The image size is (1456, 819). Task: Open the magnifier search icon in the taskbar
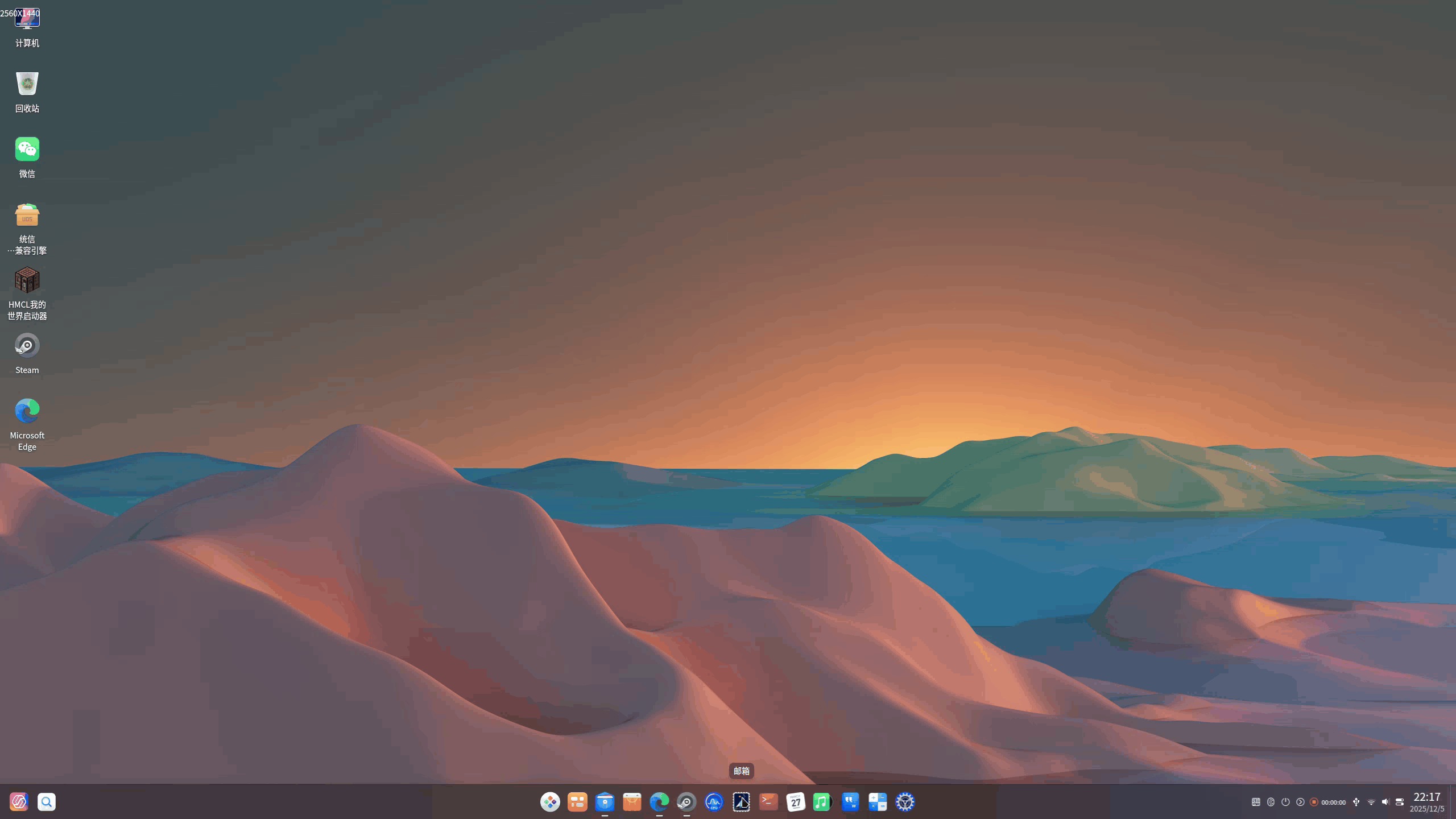[x=47, y=802]
